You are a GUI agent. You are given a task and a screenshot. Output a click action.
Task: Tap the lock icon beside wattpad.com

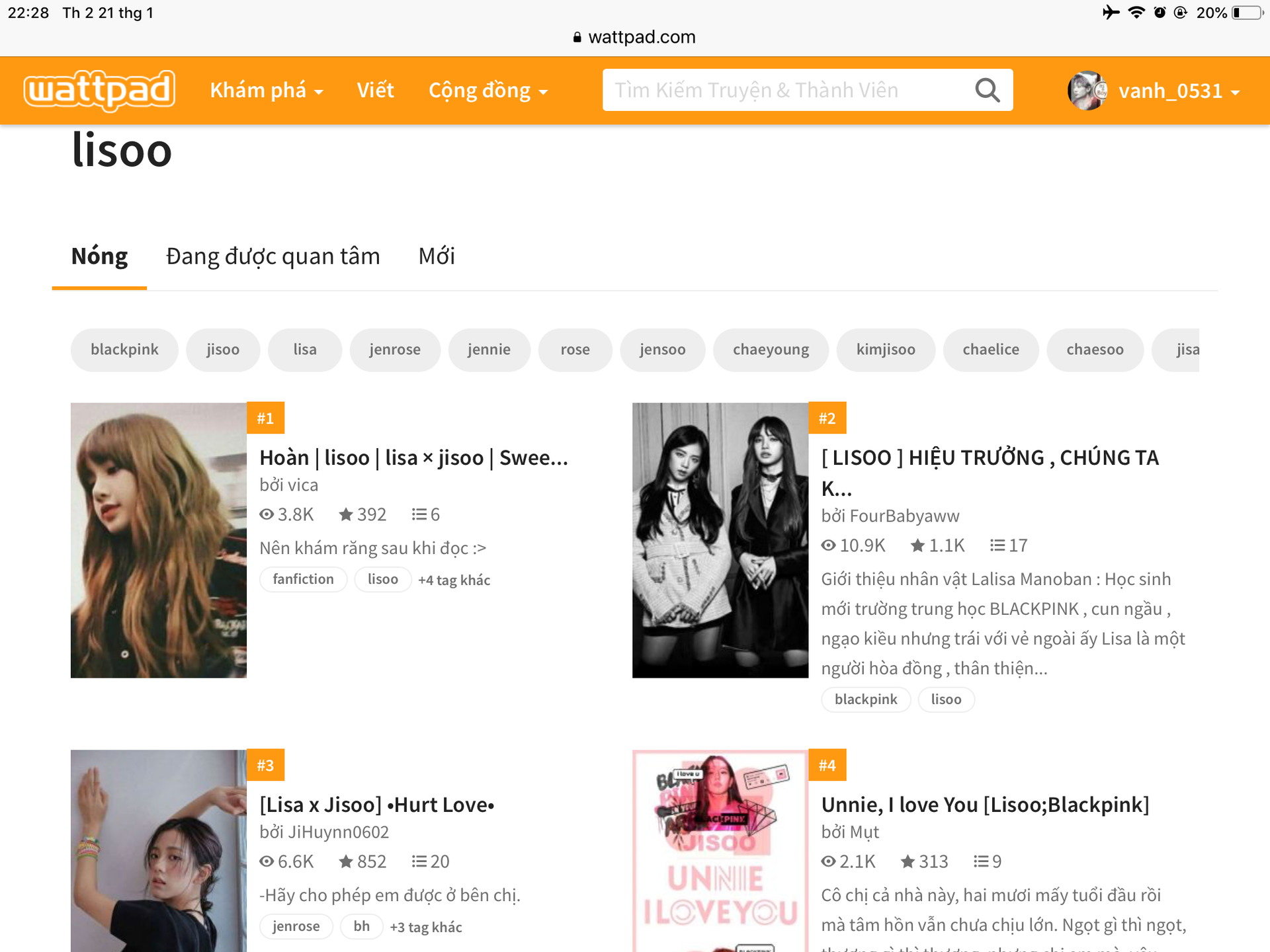577,38
